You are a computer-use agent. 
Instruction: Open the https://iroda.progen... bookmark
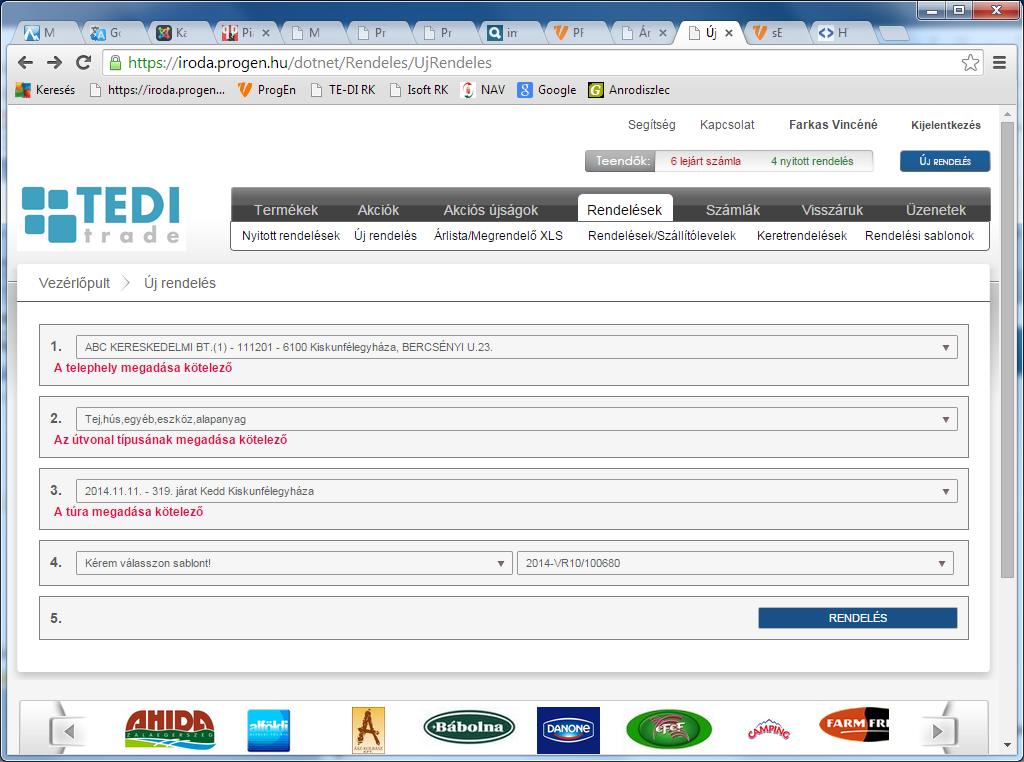(x=157, y=90)
